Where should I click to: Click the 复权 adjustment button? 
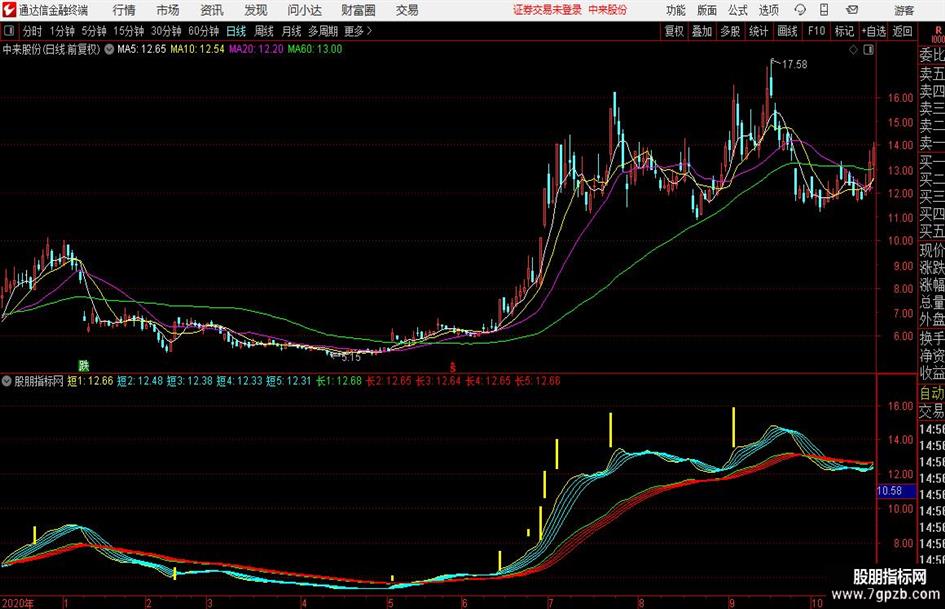[674, 31]
